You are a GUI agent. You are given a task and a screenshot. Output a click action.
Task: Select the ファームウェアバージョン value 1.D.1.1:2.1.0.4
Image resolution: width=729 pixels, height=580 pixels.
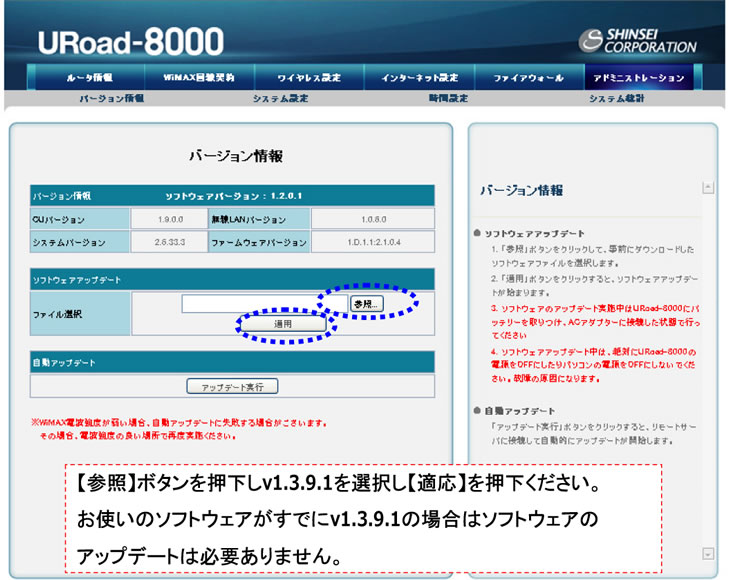click(373, 242)
